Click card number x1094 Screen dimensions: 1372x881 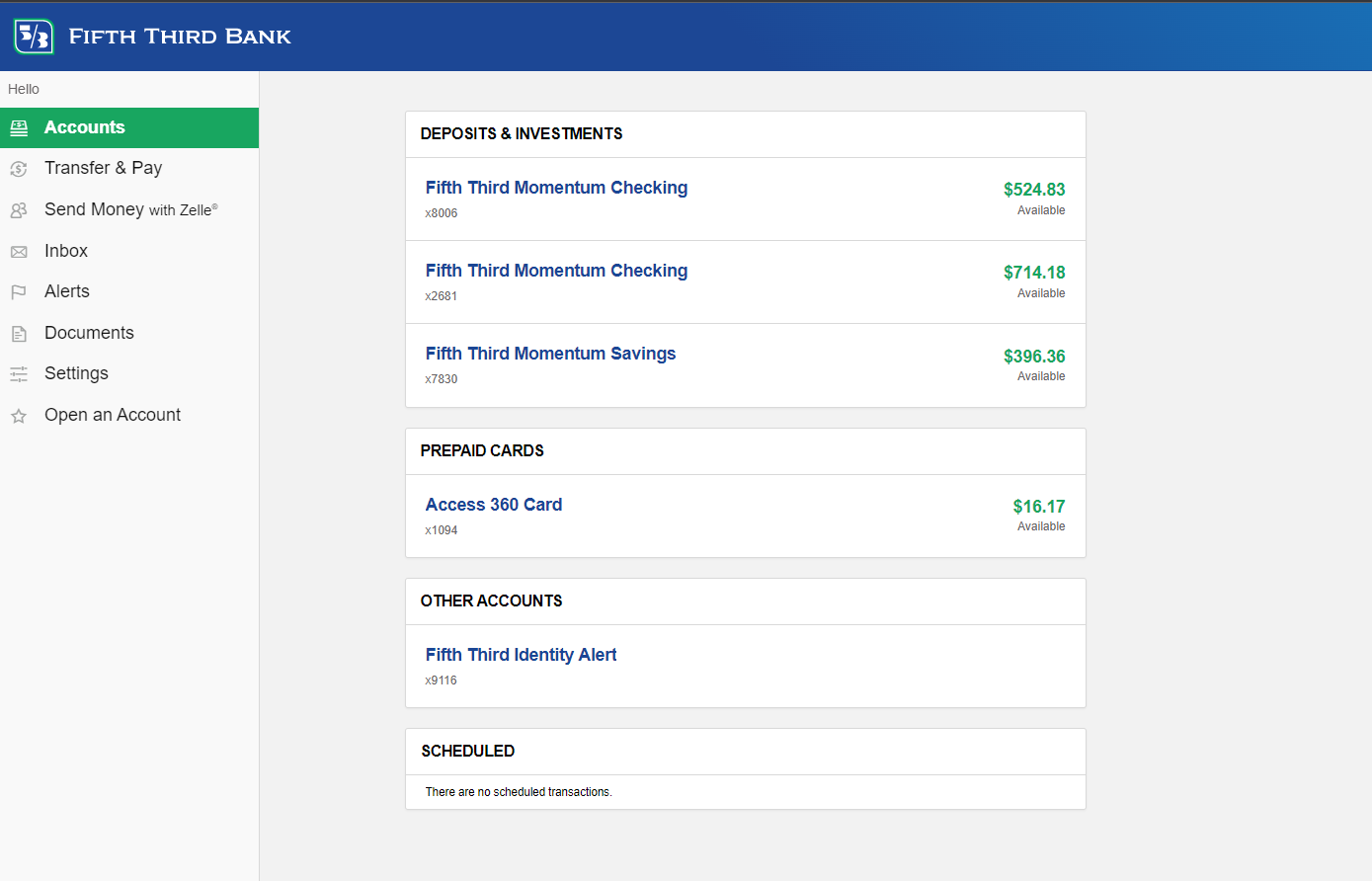pos(442,530)
